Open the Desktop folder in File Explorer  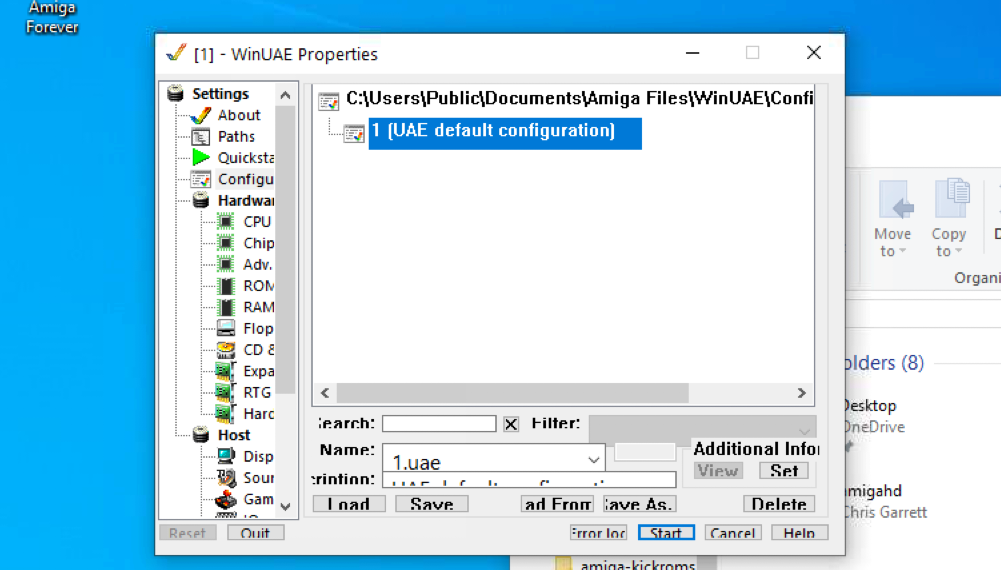[x=871, y=406]
